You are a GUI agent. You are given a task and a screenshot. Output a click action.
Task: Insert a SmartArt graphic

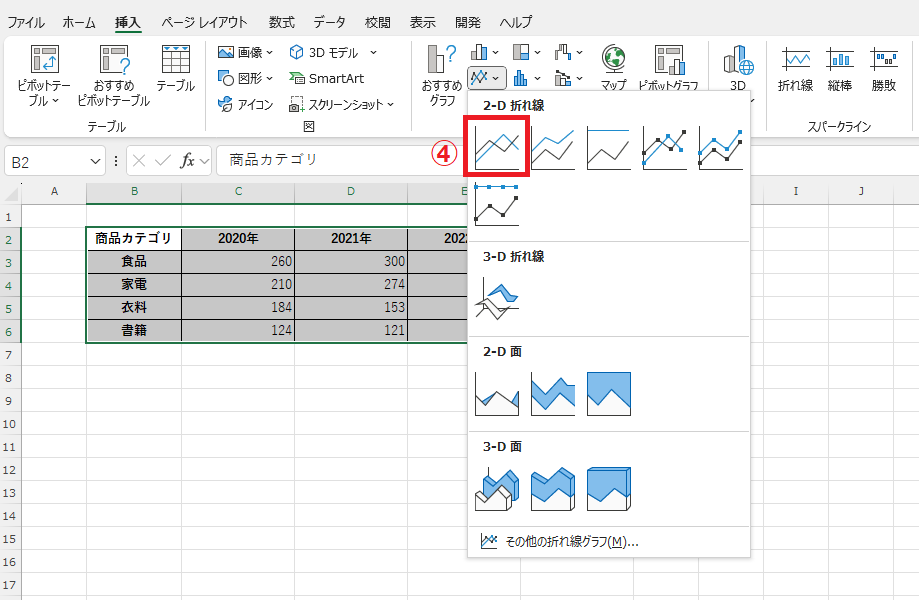(x=326, y=78)
